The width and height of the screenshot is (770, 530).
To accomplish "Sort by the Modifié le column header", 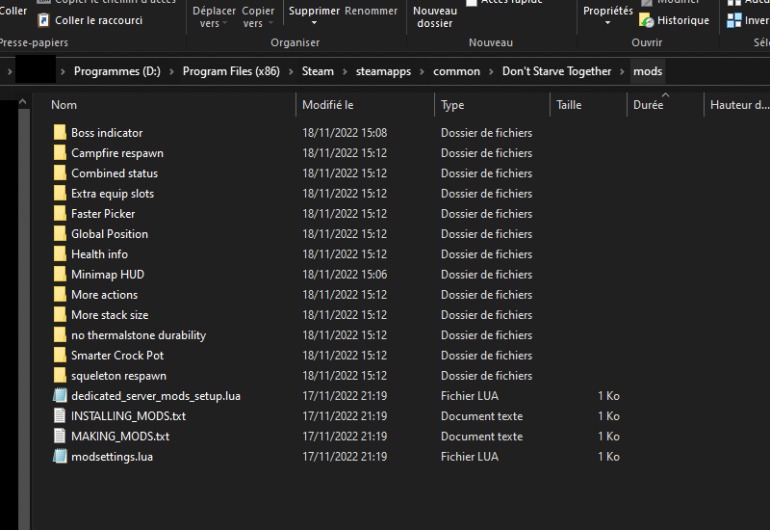I will 328,105.
